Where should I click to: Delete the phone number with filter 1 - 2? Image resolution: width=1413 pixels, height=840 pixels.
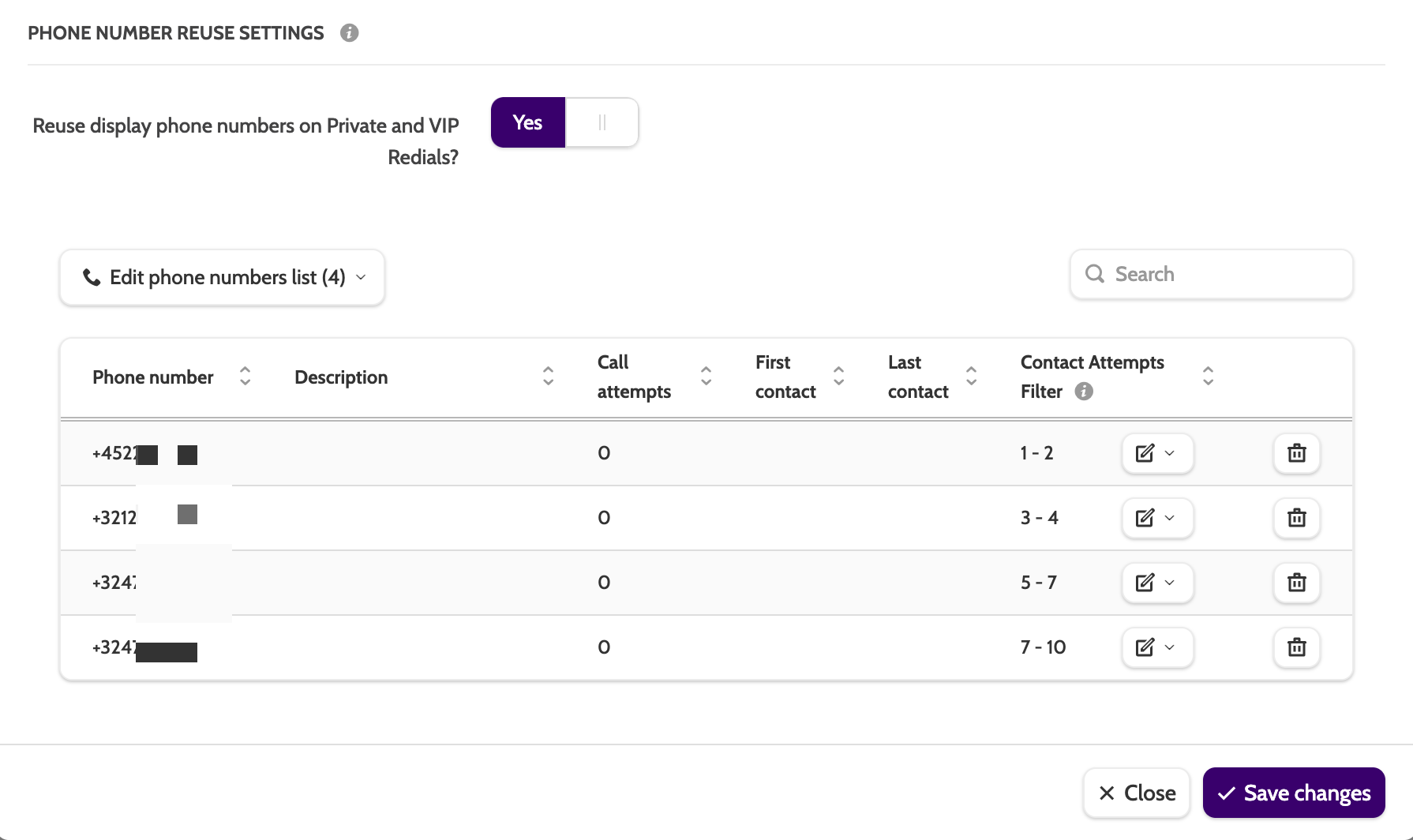click(x=1296, y=453)
